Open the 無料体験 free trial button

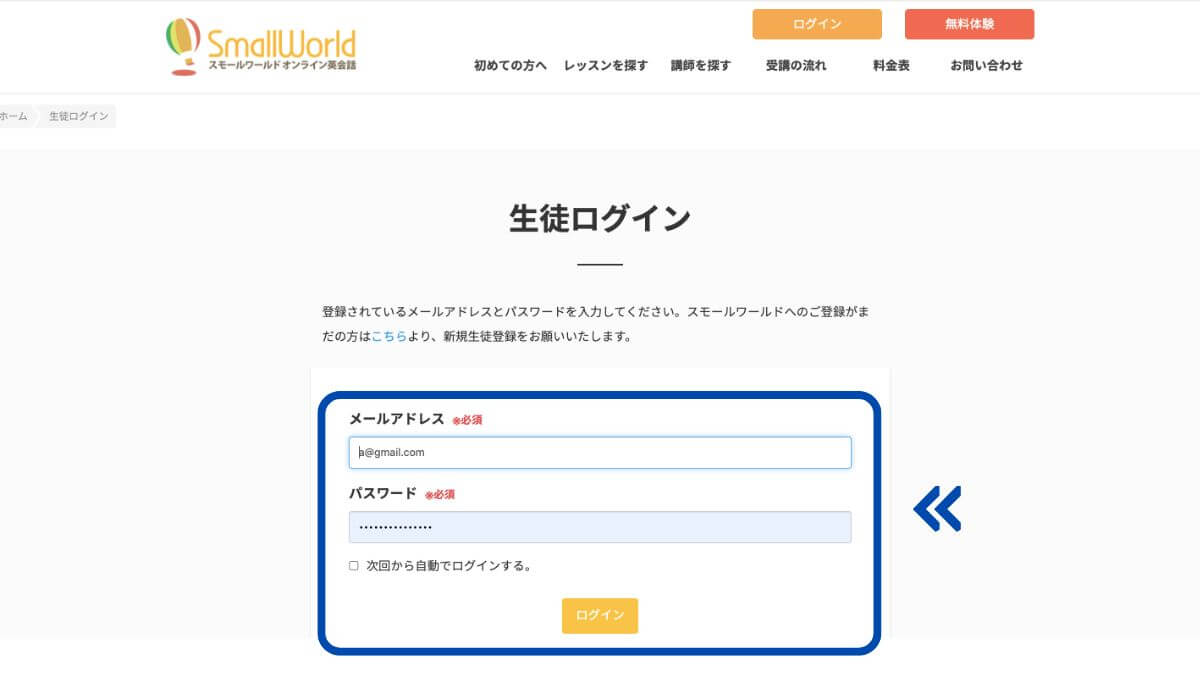[x=969, y=24]
